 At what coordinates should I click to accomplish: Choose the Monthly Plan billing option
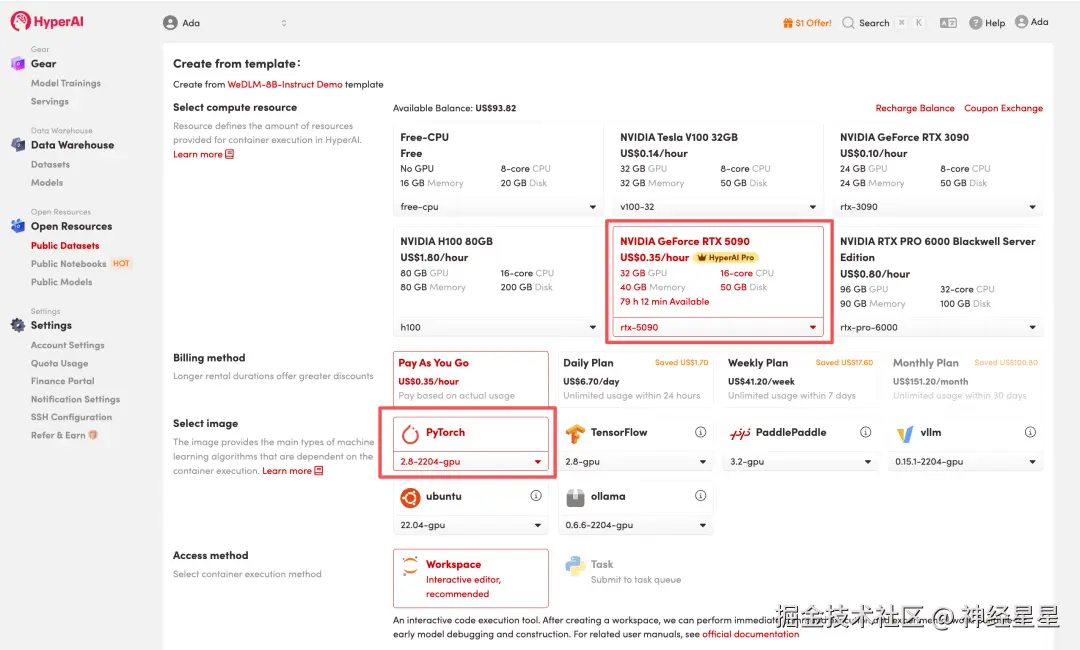pyautogui.click(x=966, y=379)
